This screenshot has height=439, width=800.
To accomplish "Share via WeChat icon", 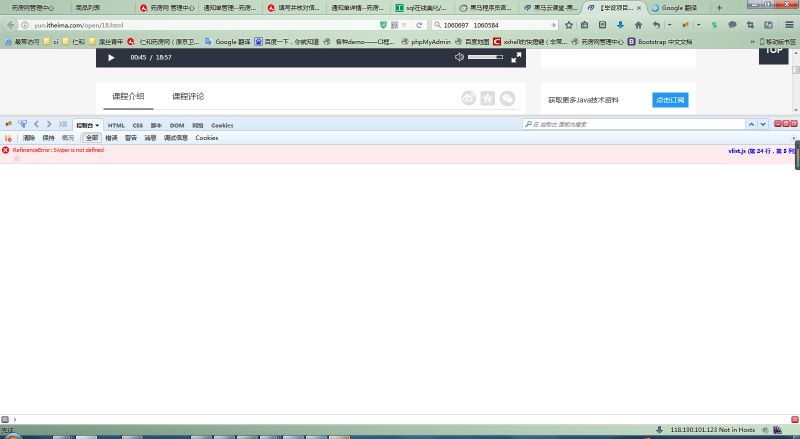I will [508, 98].
